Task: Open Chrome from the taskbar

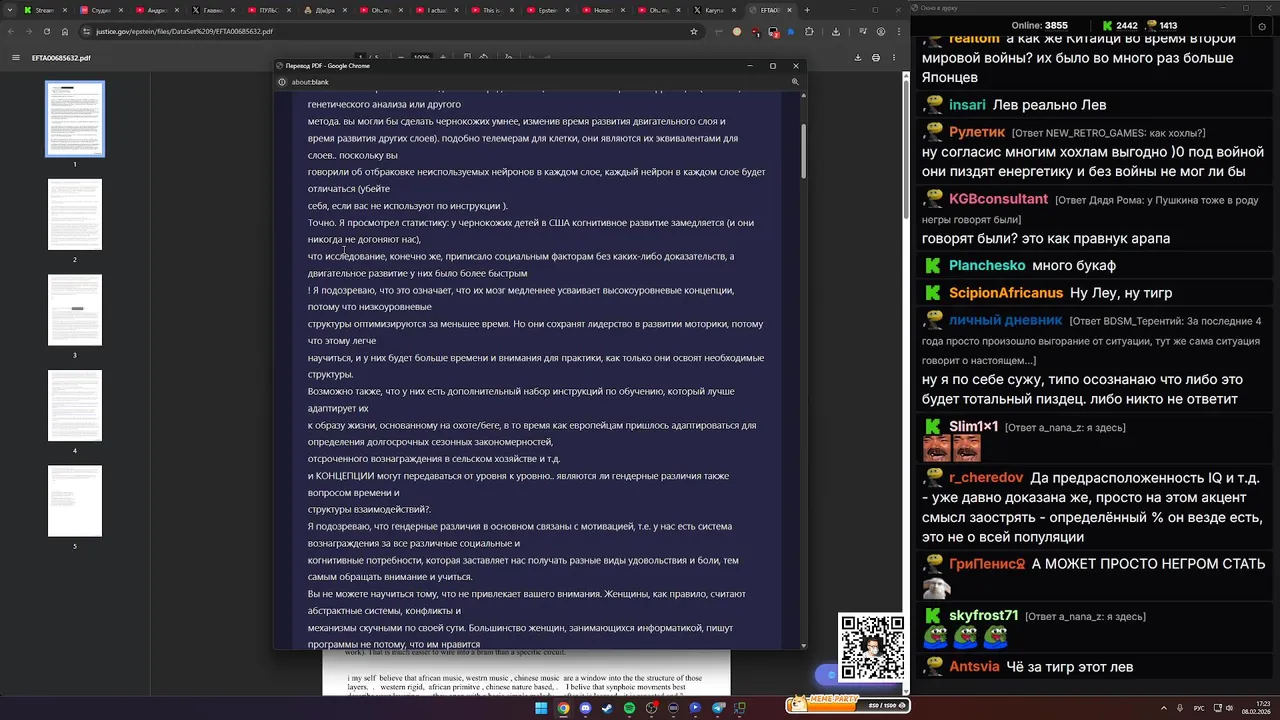Action: [564, 708]
